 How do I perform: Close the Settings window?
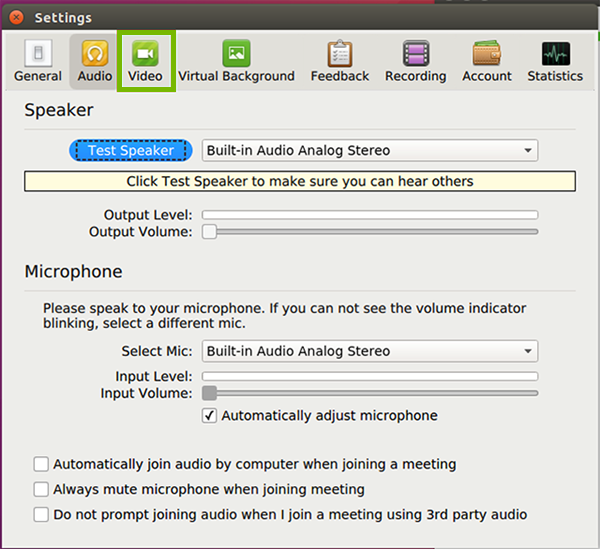[16, 17]
